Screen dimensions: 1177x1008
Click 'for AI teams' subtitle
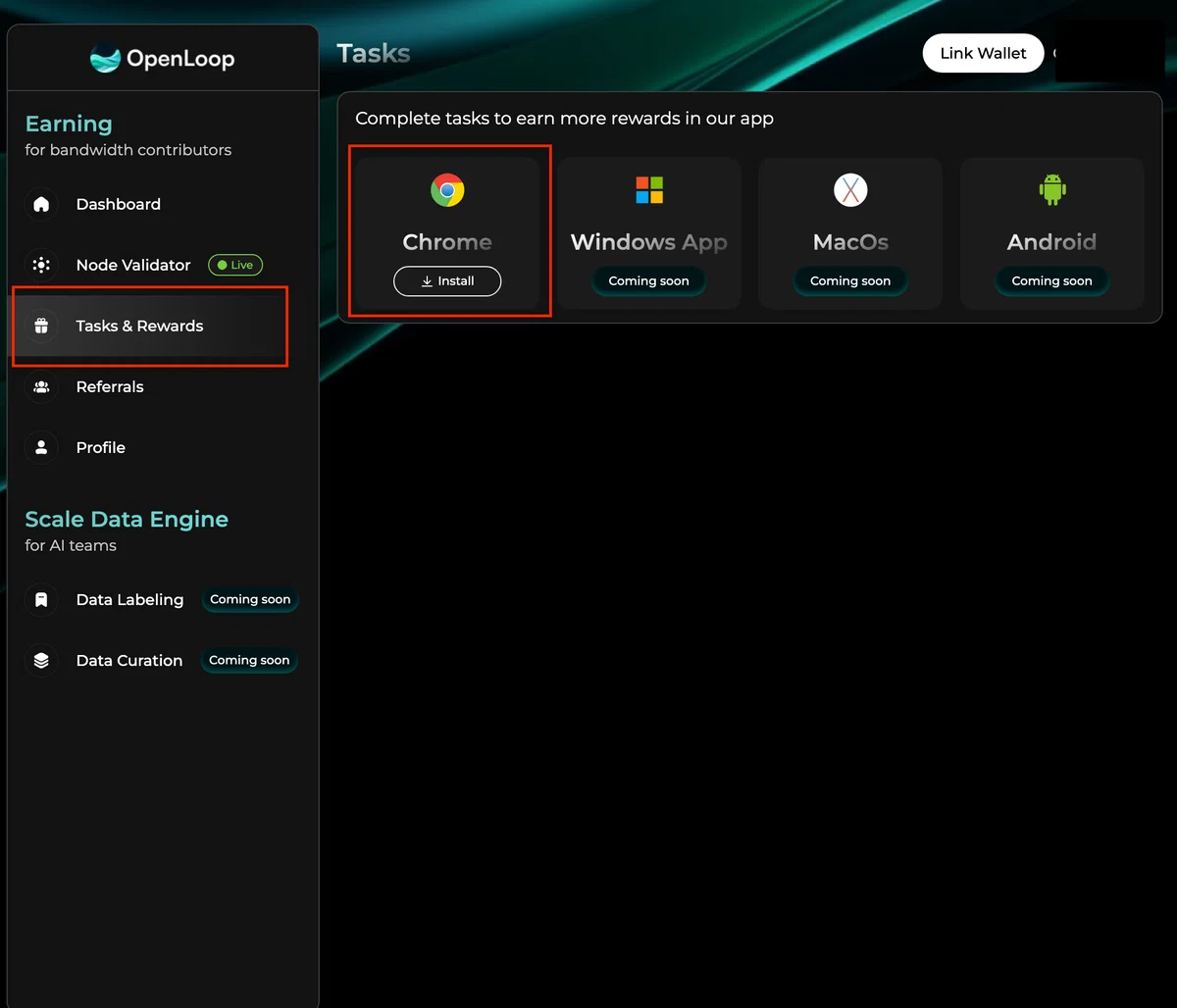[x=71, y=545]
